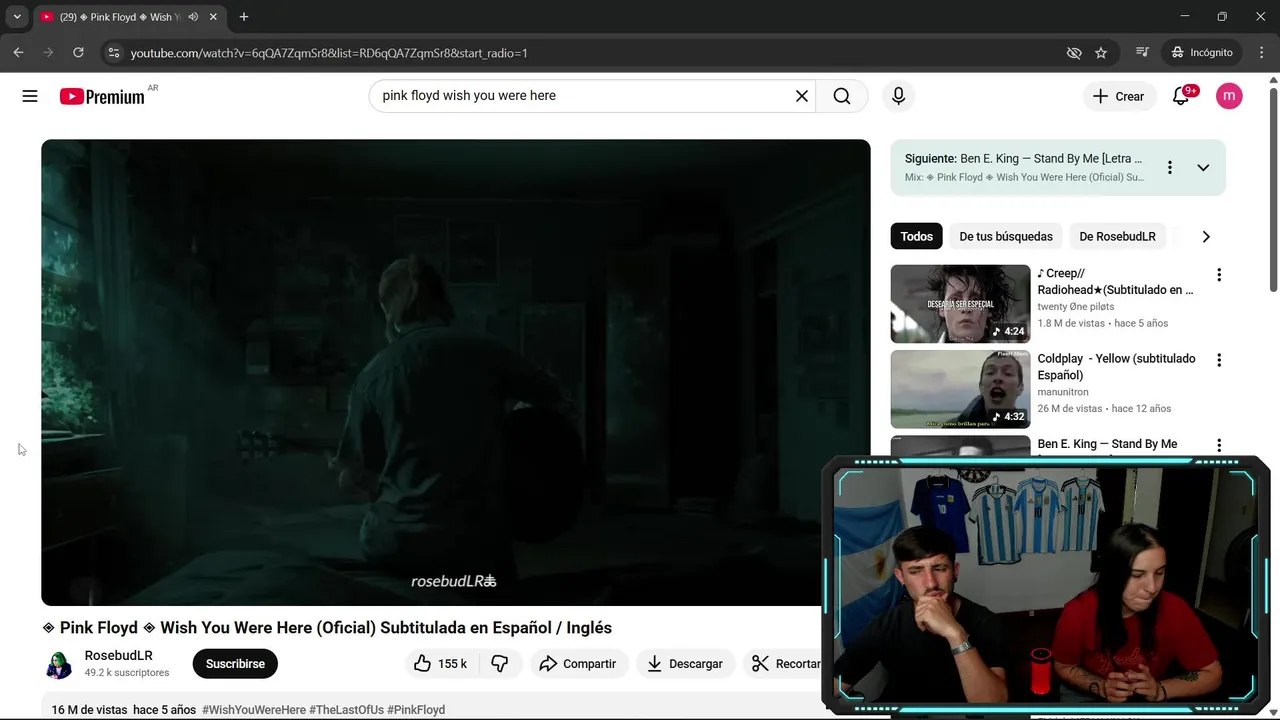Subscribe with Suscribirse button
This screenshot has width=1280, height=720.
[235, 664]
